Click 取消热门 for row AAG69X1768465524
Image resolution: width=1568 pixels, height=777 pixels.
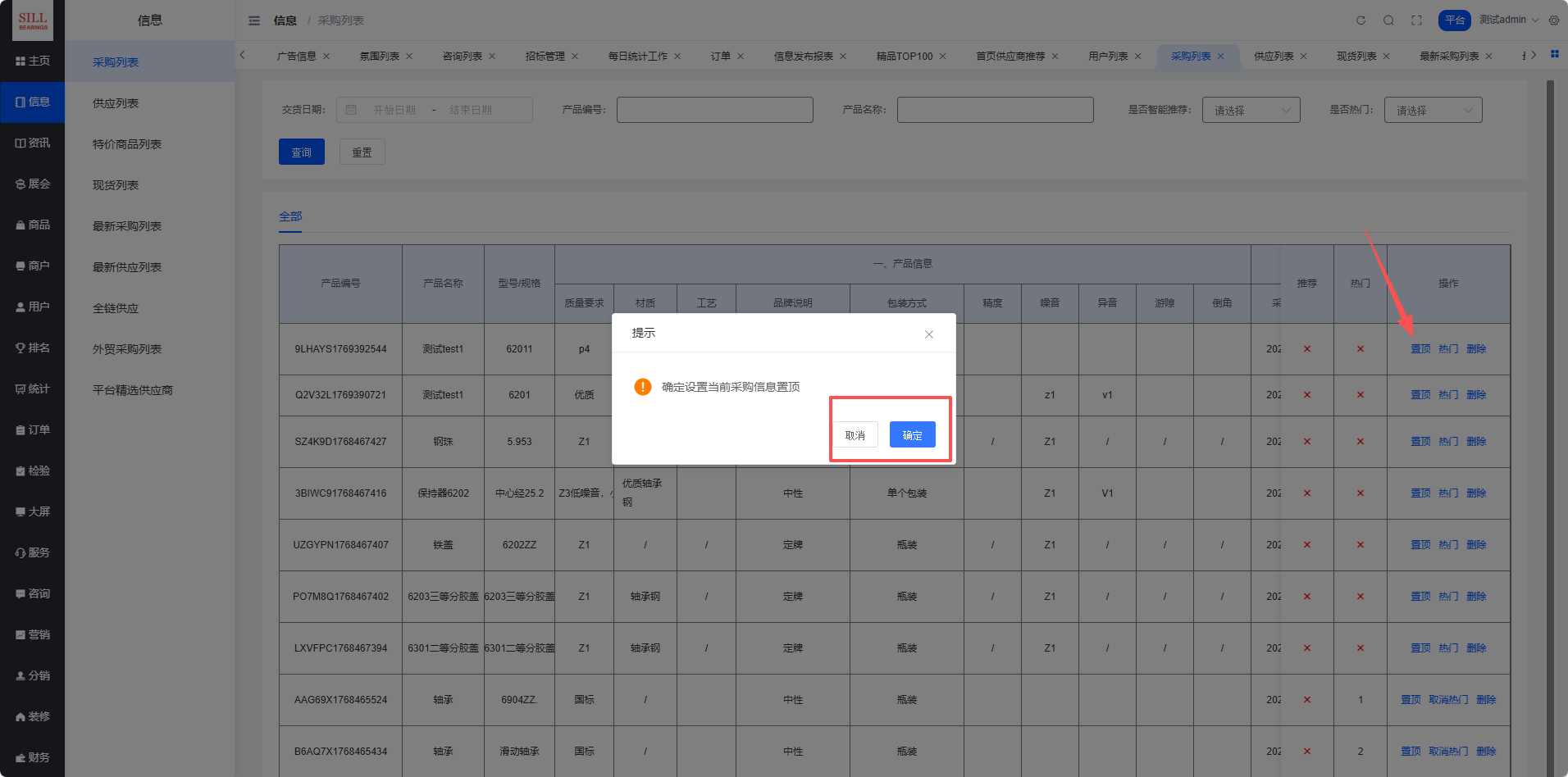(1448, 700)
